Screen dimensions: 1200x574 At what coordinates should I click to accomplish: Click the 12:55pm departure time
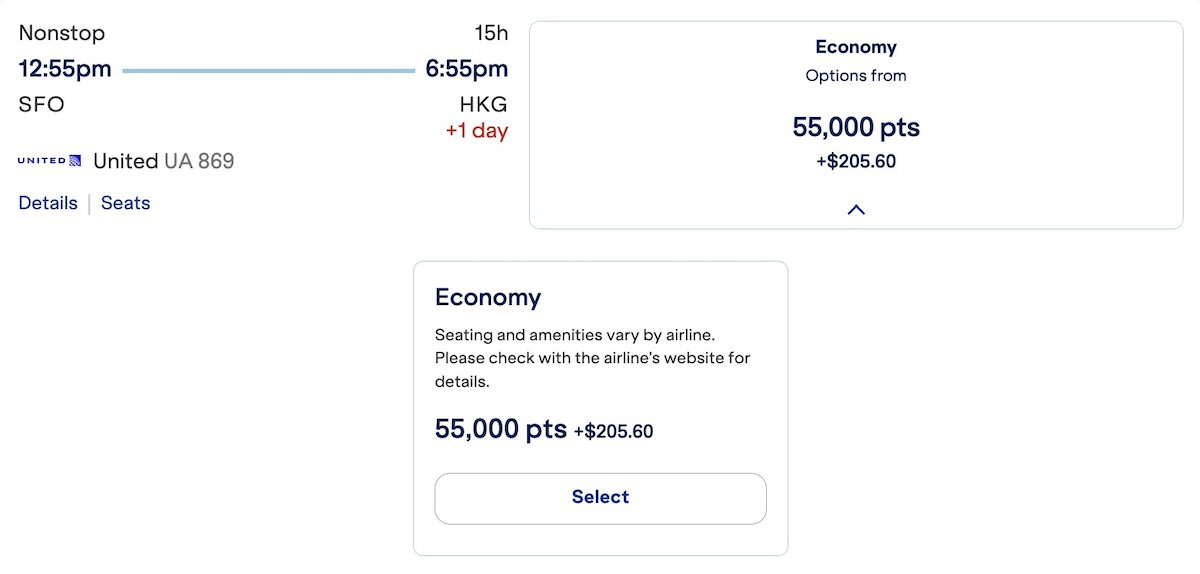pyautogui.click(x=65, y=69)
